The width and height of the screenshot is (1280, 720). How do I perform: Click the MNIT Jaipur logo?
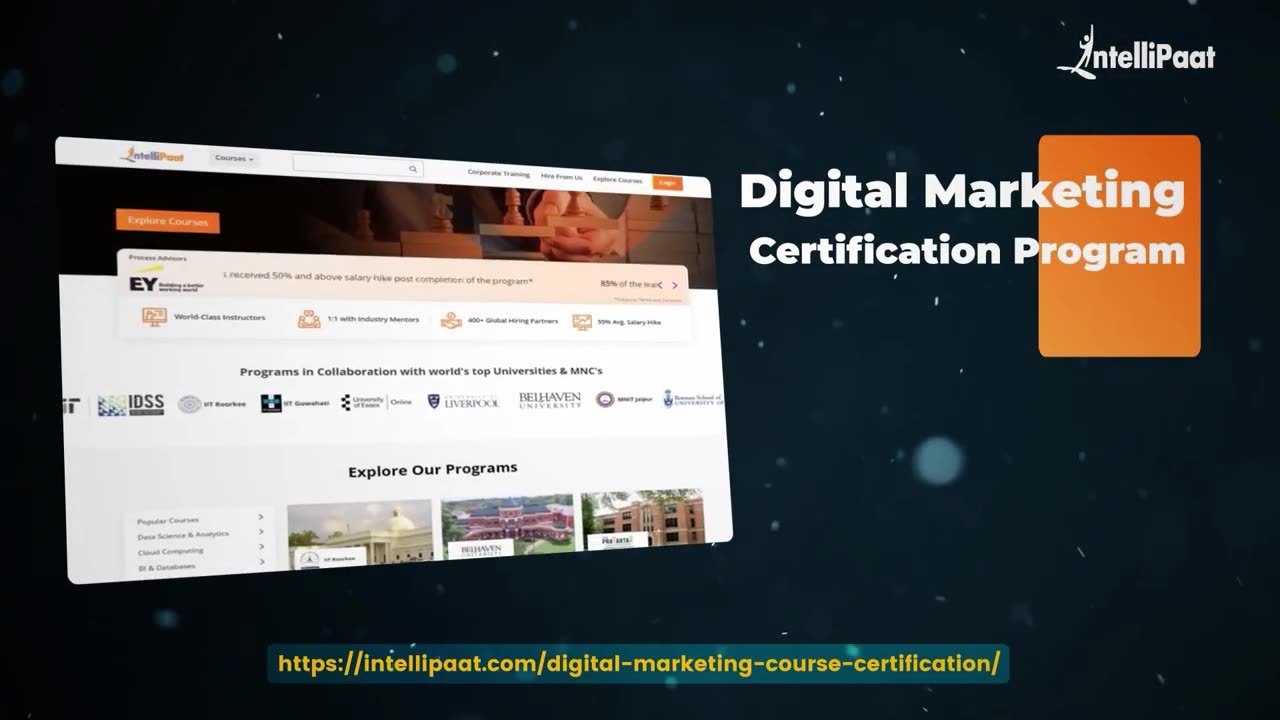point(624,399)
